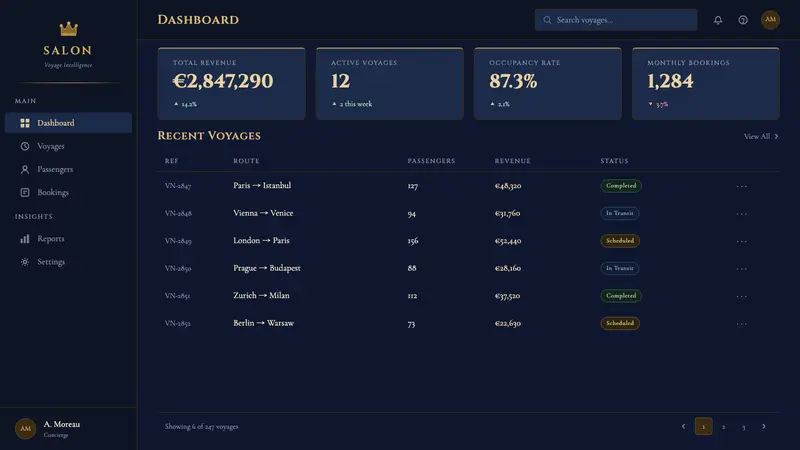Click reference VN-2848
Viewport: 800px width, 450px height.
click(178, 214)
